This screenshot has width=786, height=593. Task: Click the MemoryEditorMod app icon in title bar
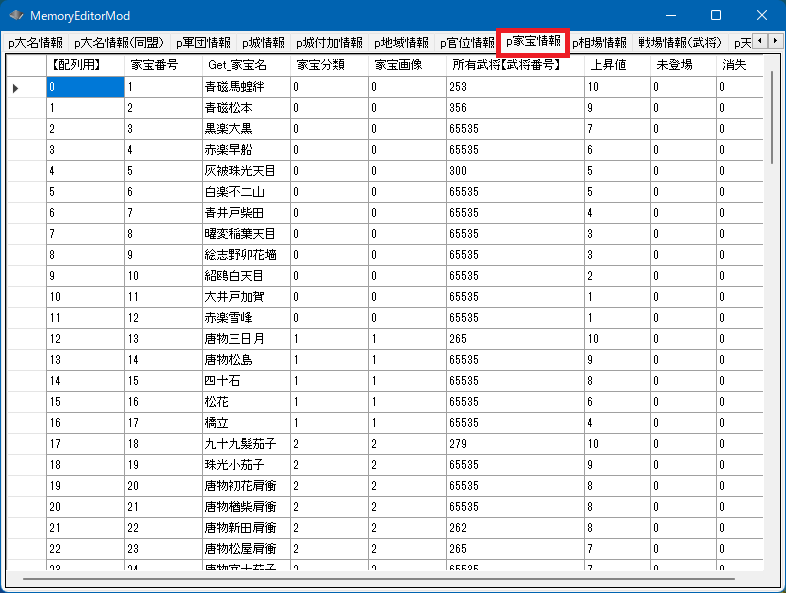coord(16,16)
